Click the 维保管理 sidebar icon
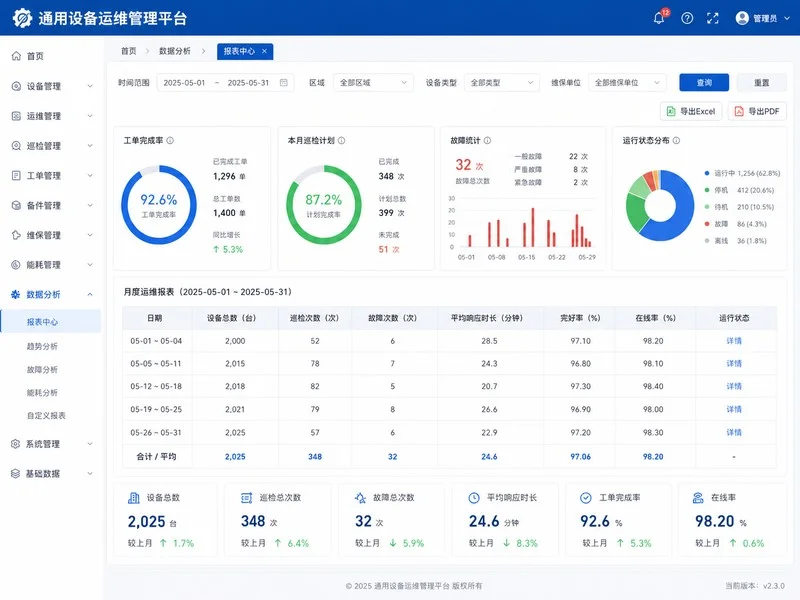Viewport: 800px width, 600px height. (16, 235)
